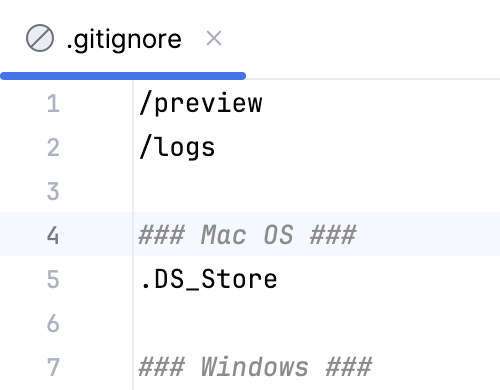Click line number 5 in gutter

point(53,279)
